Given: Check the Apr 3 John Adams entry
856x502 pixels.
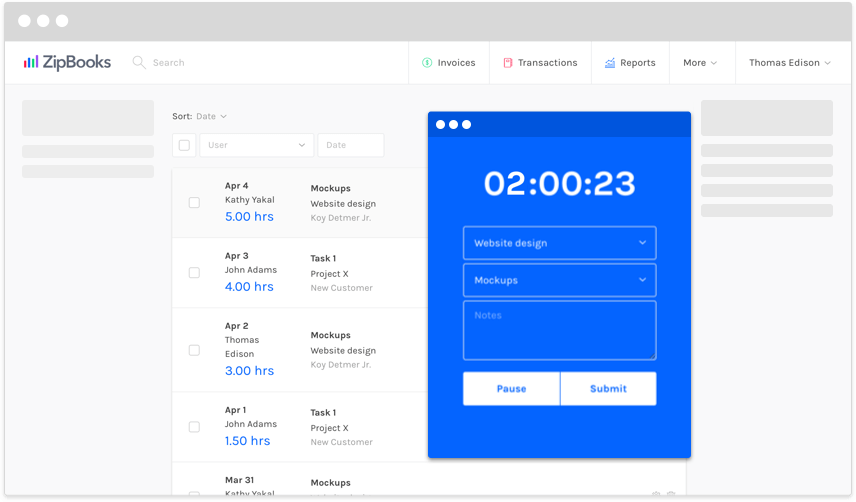Looking at the screenshot, I should (194, 272).
